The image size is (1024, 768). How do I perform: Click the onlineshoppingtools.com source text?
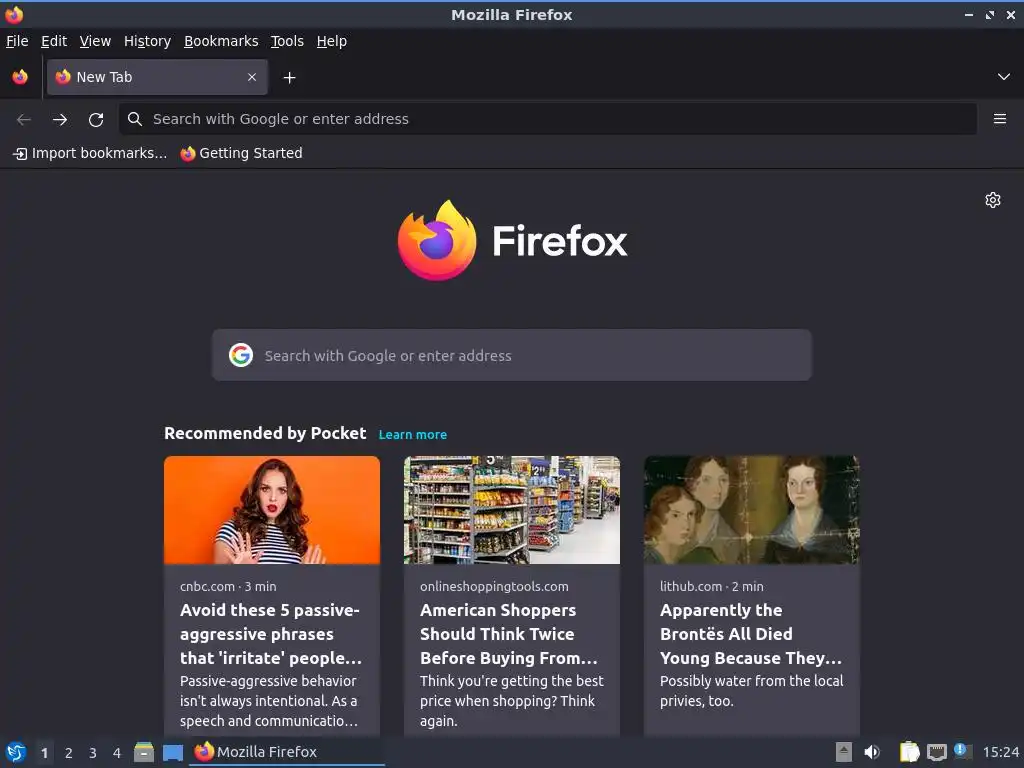coord(494,586)
